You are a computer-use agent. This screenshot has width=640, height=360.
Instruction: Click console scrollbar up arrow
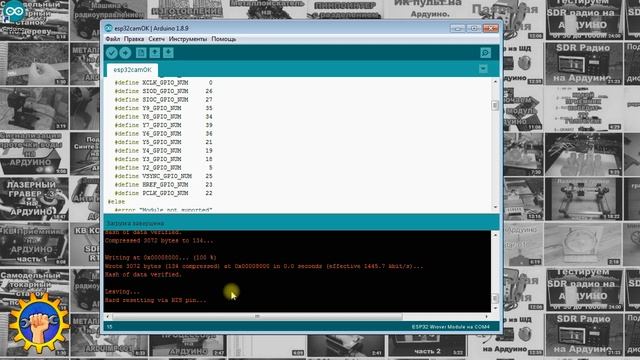[495, 235]
